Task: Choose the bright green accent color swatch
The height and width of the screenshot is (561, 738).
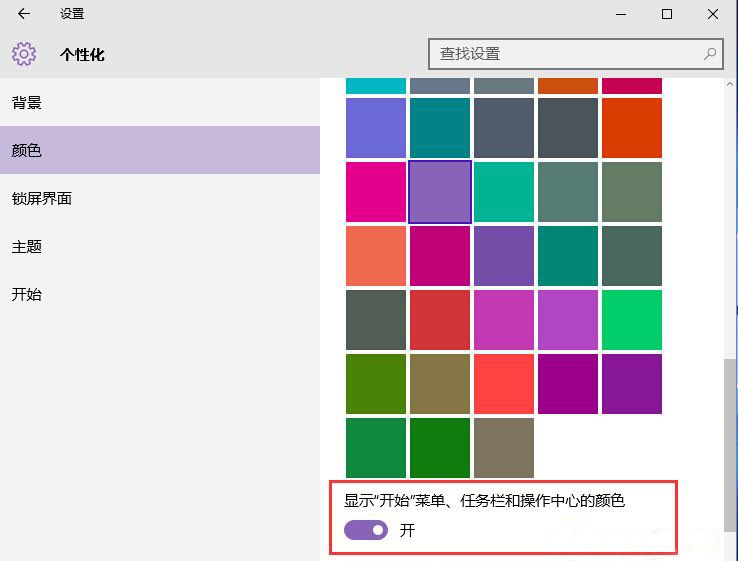Action: coord(632,319)
